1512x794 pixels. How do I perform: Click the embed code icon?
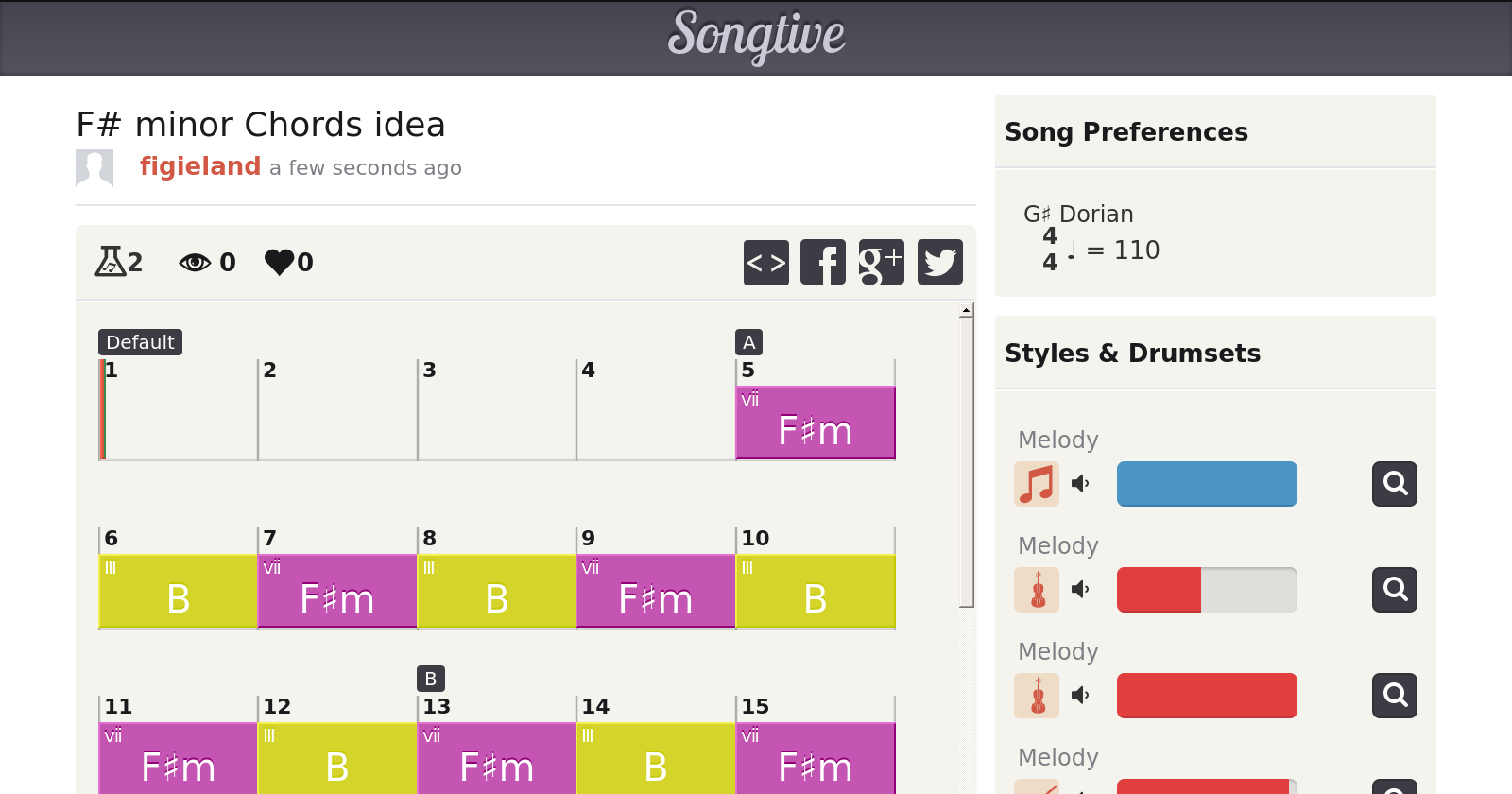(x=765, y=262)
